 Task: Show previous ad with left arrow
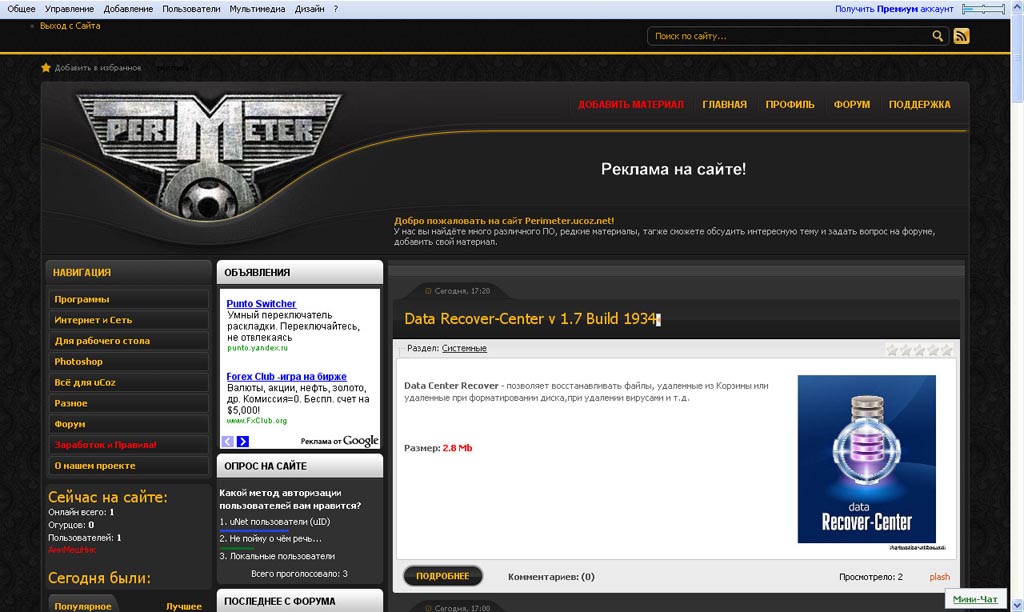tap(228, 441)
